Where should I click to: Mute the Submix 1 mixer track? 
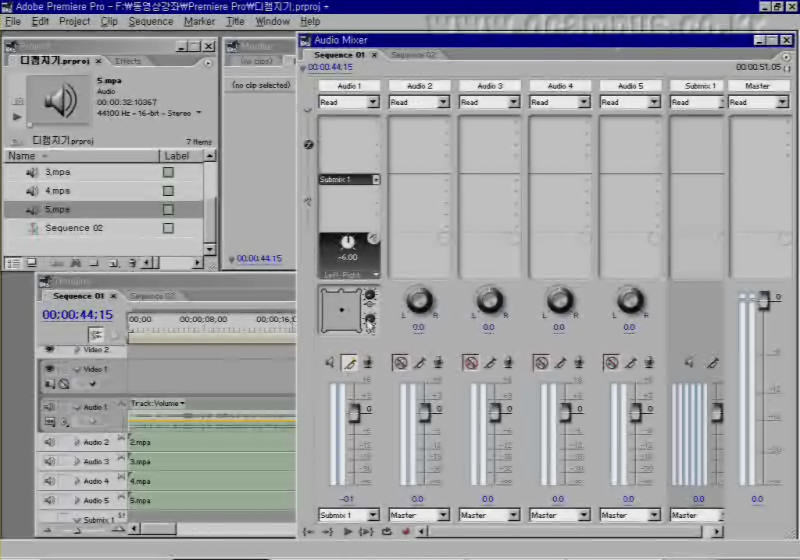pyautogui.click(x=689, y=363)
